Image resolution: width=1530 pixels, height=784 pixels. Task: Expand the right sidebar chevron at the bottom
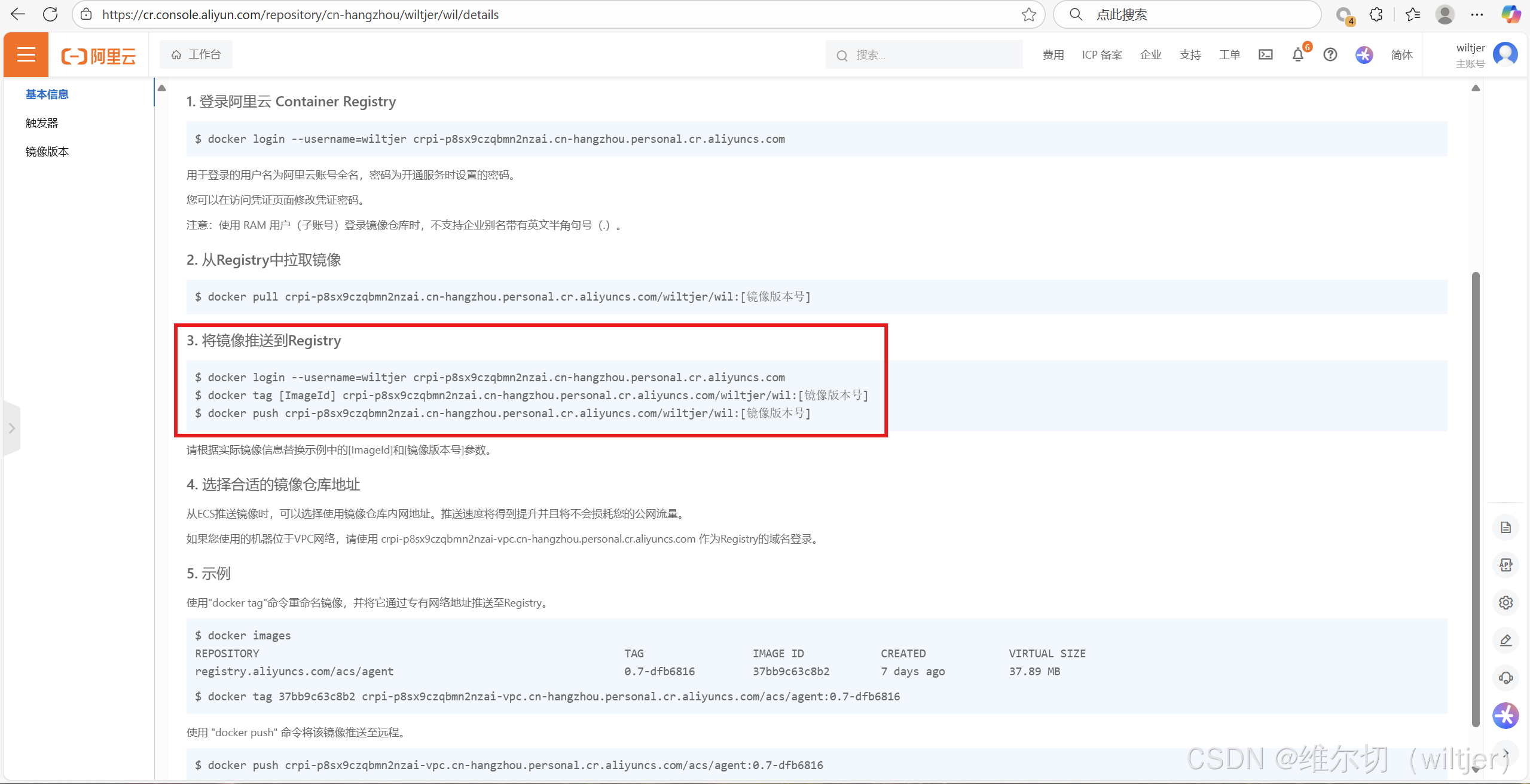(1505, 753)
